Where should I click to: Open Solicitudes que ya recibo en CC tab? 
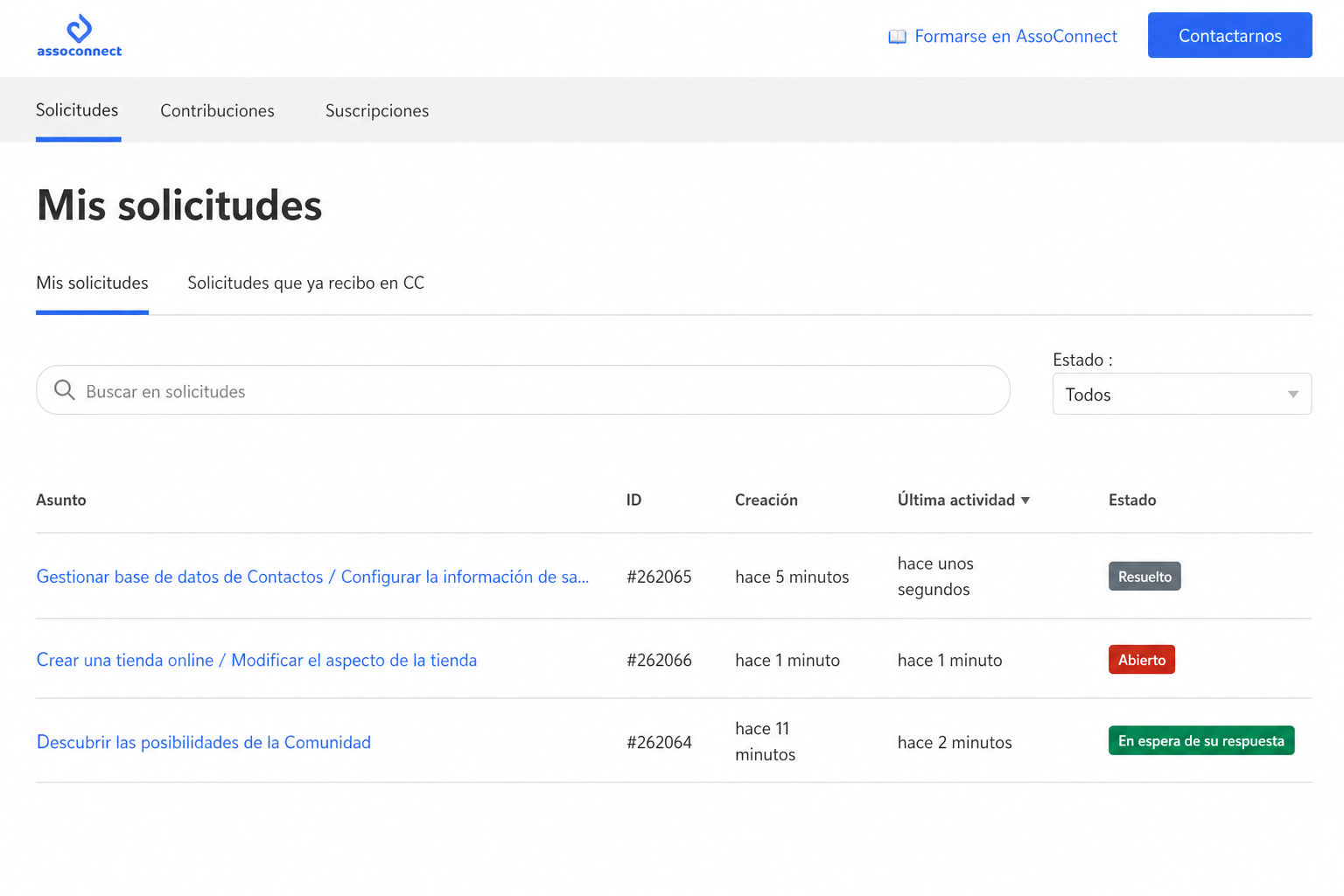coord(305,283)
